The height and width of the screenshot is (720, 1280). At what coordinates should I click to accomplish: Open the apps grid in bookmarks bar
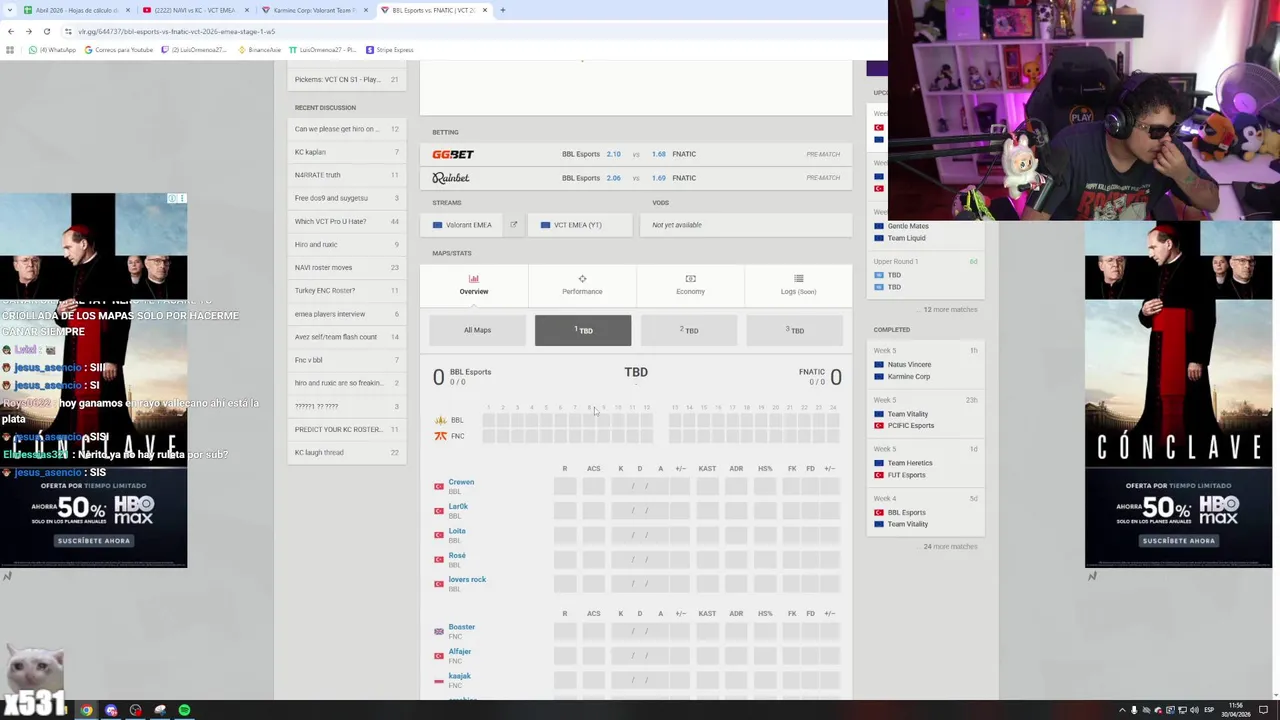click(x=10, y=50)
